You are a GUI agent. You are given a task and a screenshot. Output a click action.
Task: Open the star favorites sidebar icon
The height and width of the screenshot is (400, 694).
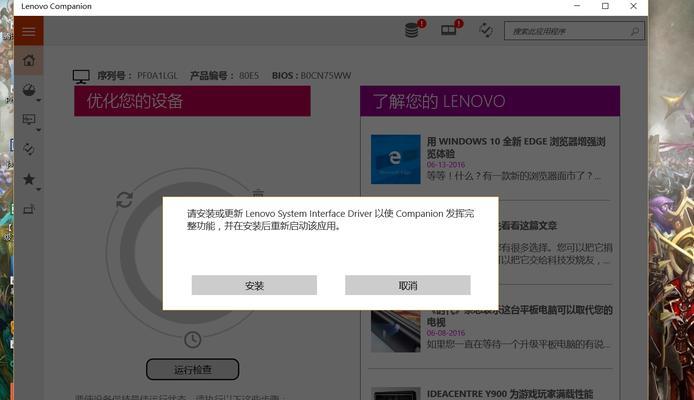coord(29,179)
